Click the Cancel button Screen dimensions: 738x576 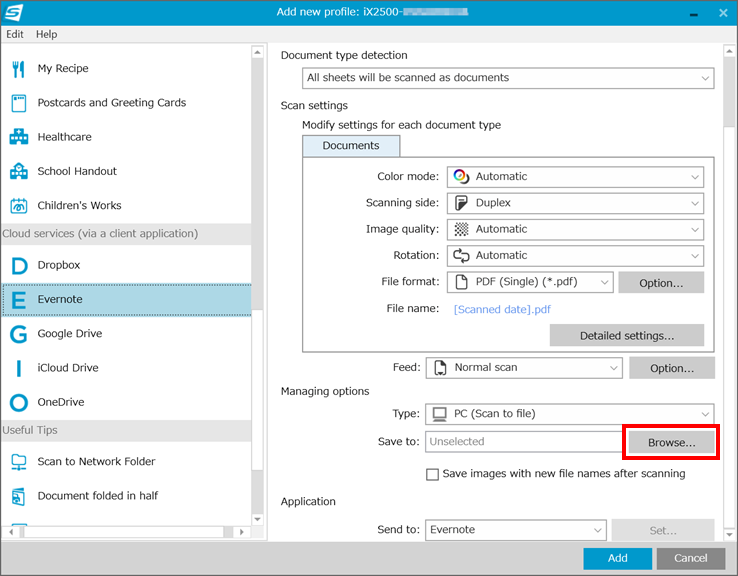pyautogui.click(x=690, y=558)
